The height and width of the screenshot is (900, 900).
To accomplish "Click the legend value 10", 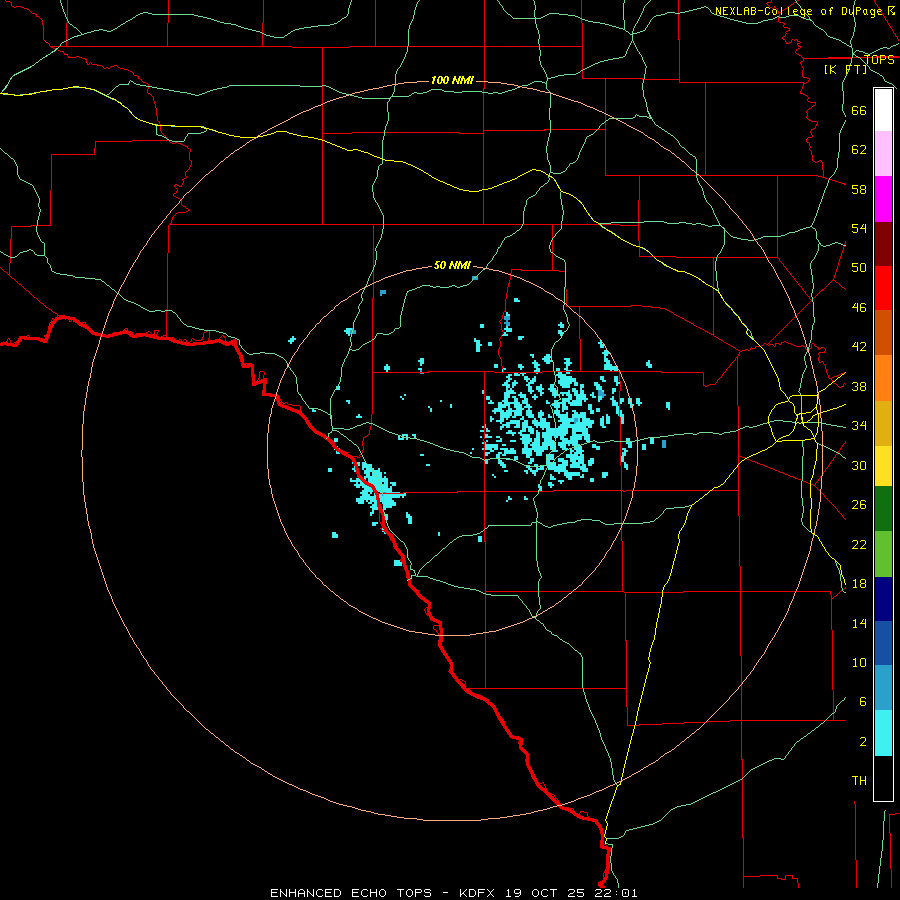I will (x=859, y=663).
